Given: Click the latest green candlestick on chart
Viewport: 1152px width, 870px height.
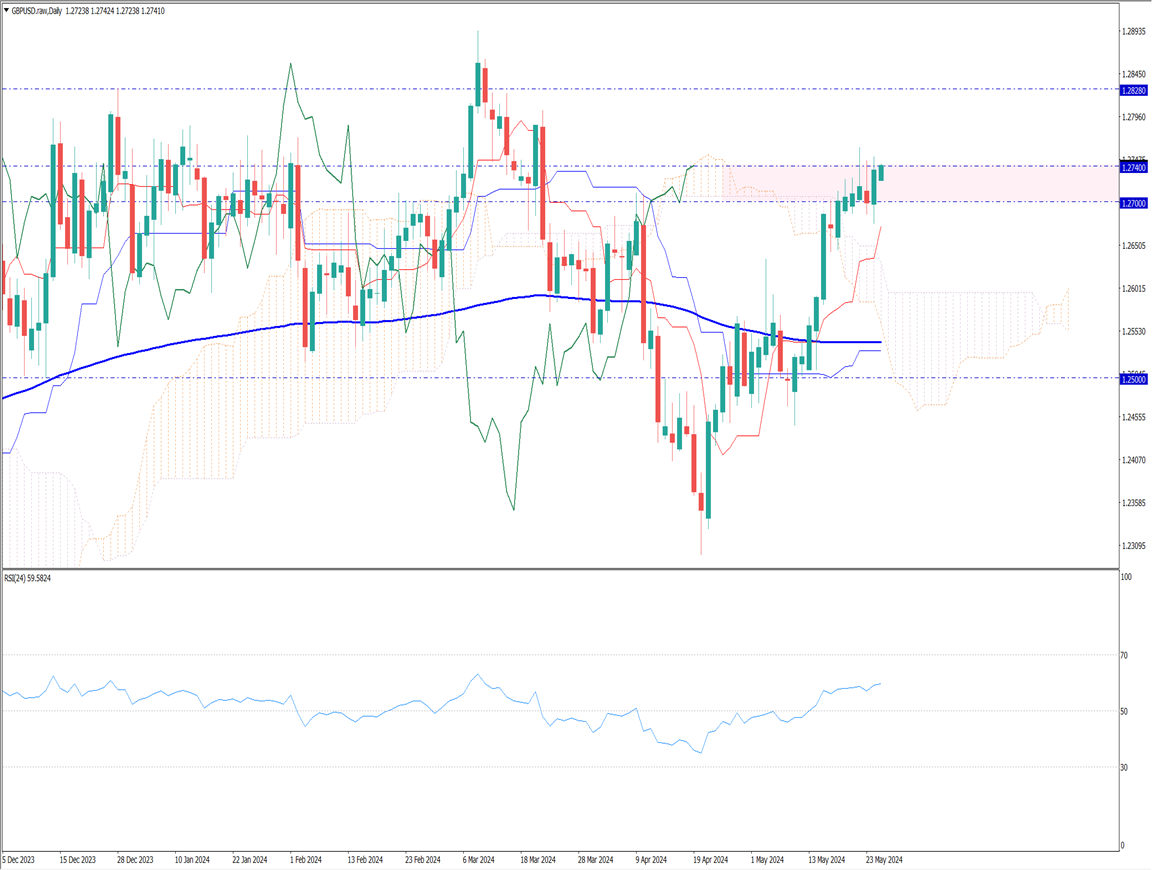Looking at the screenshot, I should tap(881, 172).
